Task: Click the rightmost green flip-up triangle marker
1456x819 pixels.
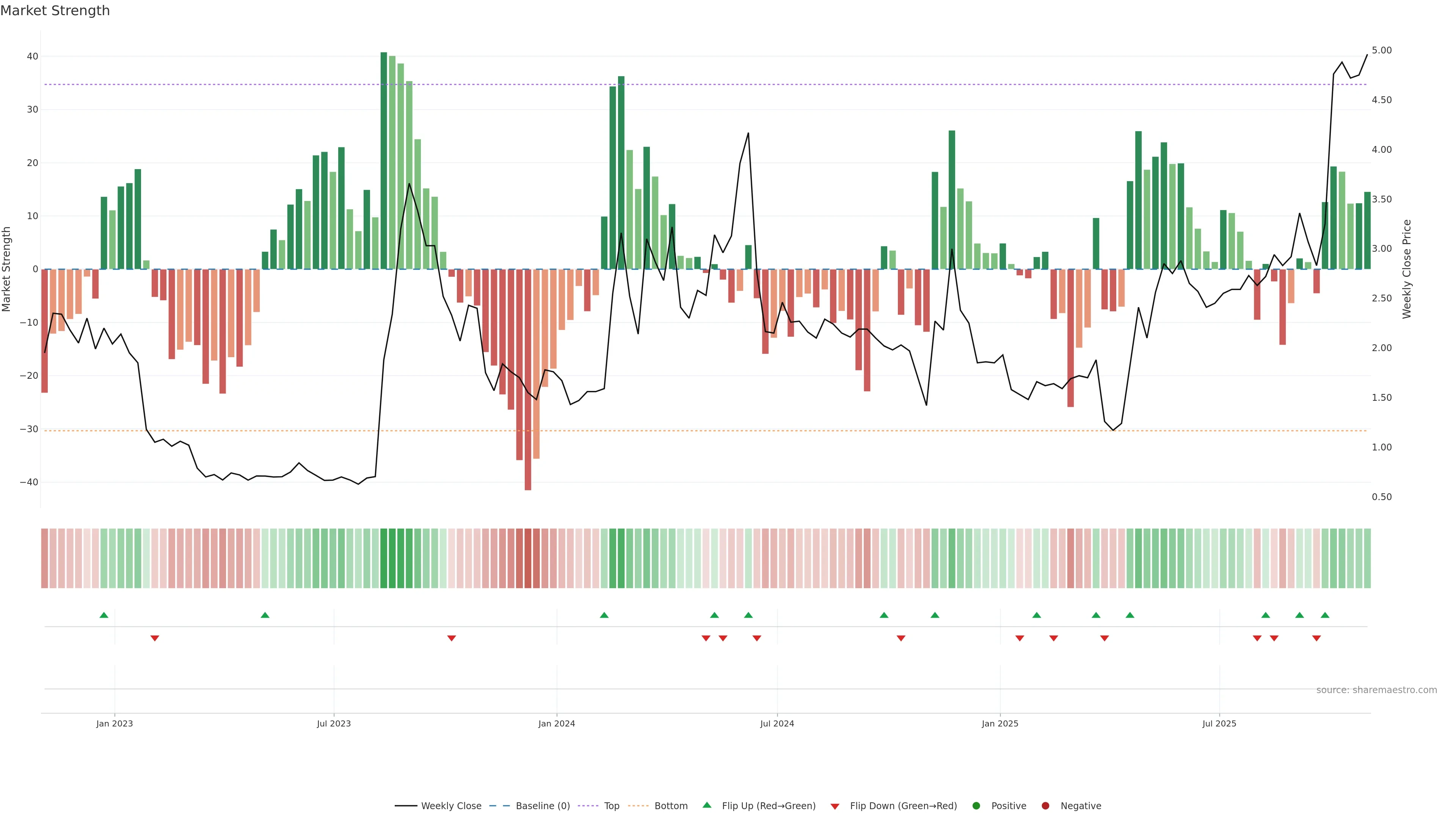Action: 1325,615
